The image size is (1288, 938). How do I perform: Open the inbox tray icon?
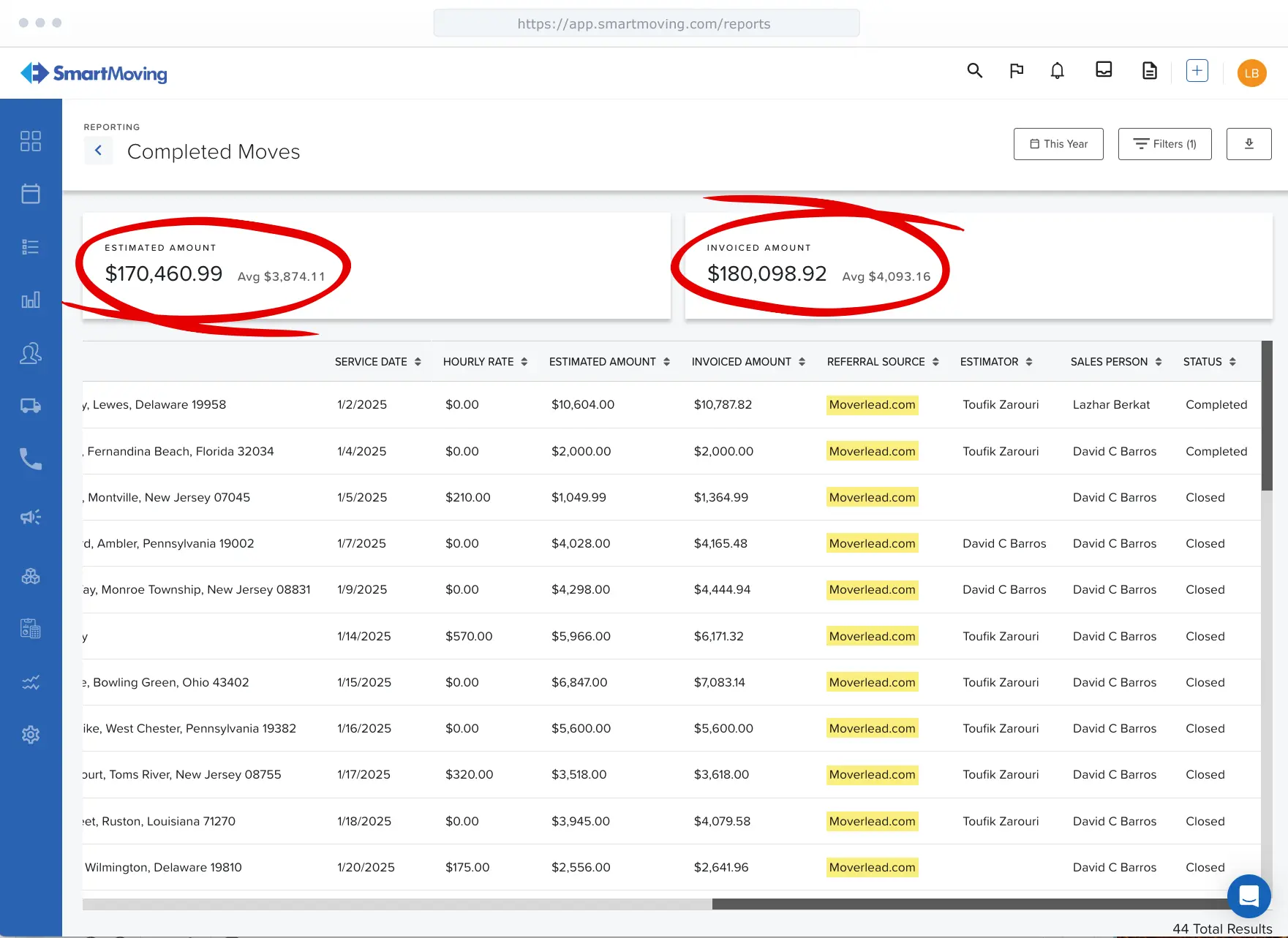point(1104,69)
